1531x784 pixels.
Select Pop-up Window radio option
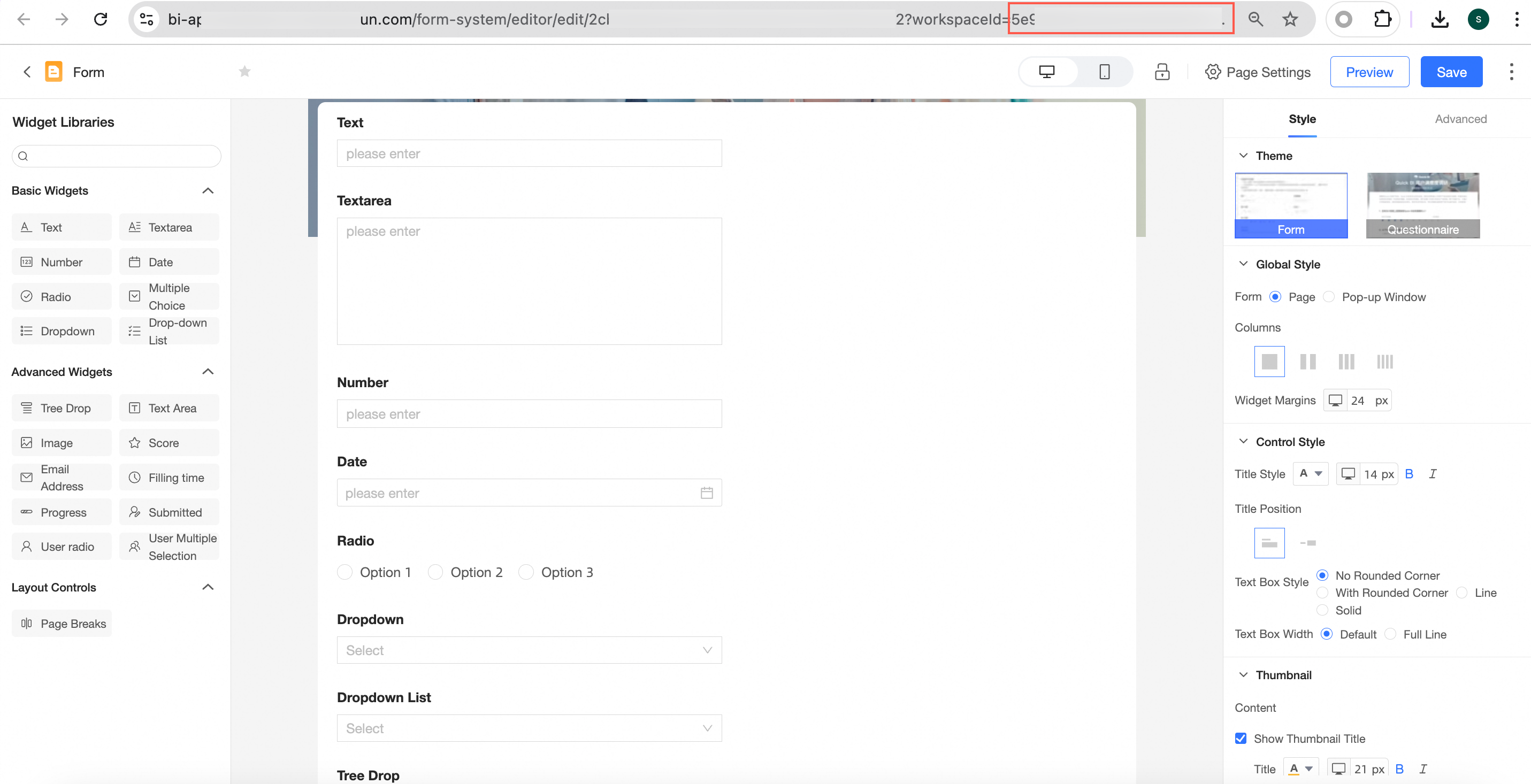1329,297
